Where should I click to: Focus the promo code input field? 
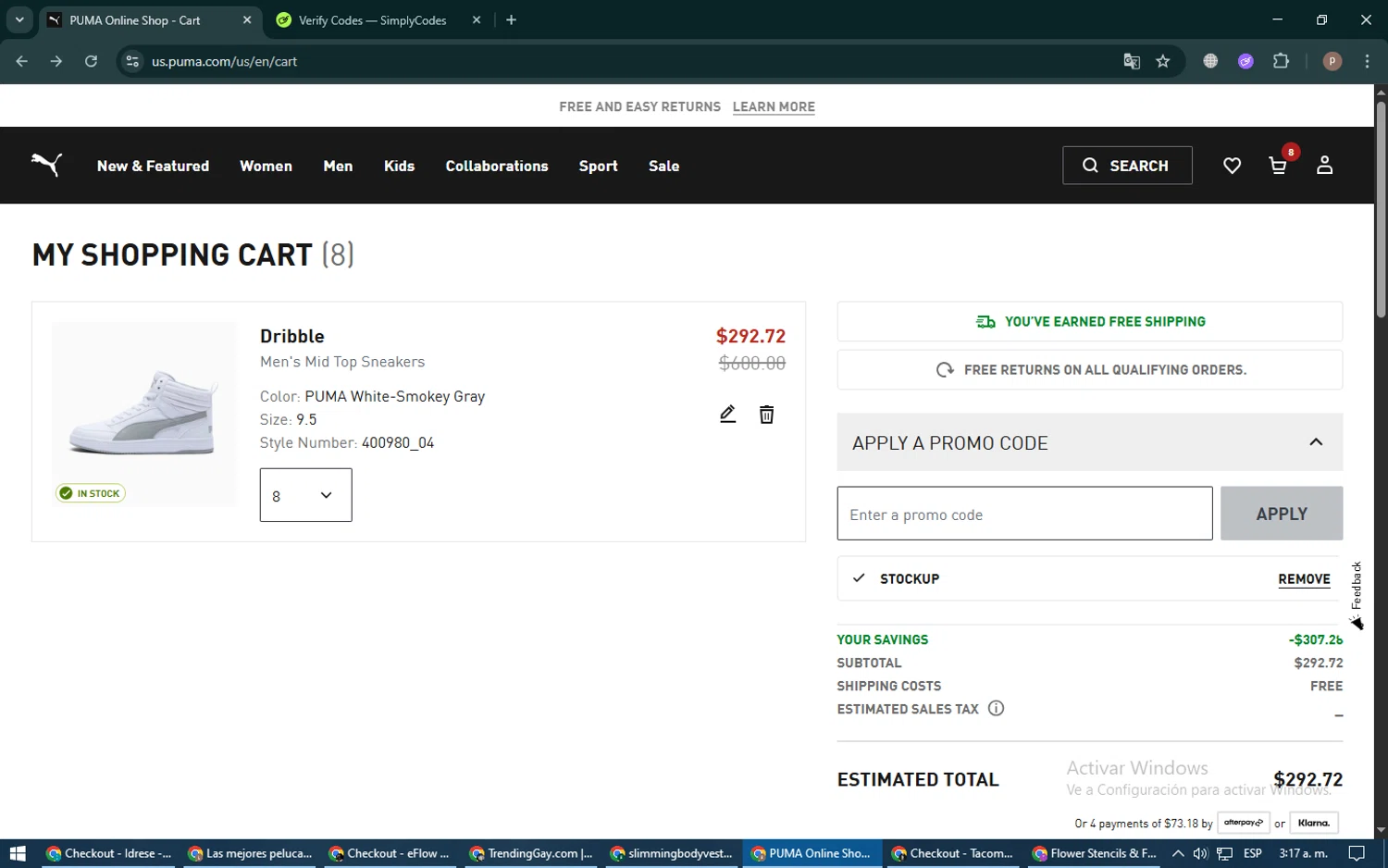click(x=1024, y=514)
